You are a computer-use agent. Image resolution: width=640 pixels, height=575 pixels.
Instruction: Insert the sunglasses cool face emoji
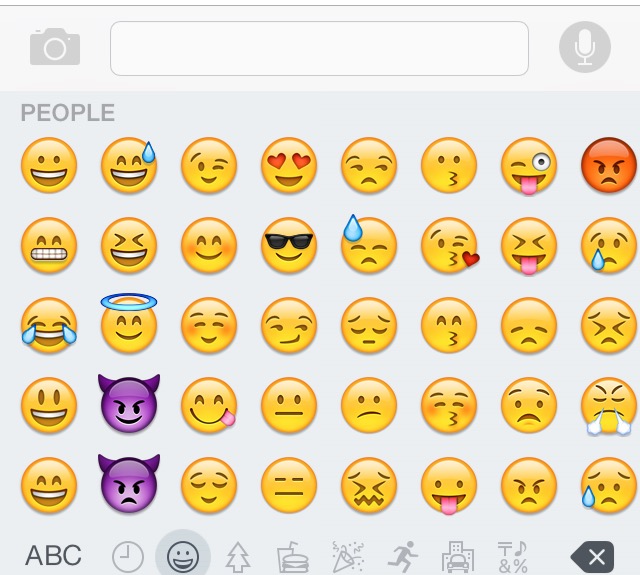(289, 245)
